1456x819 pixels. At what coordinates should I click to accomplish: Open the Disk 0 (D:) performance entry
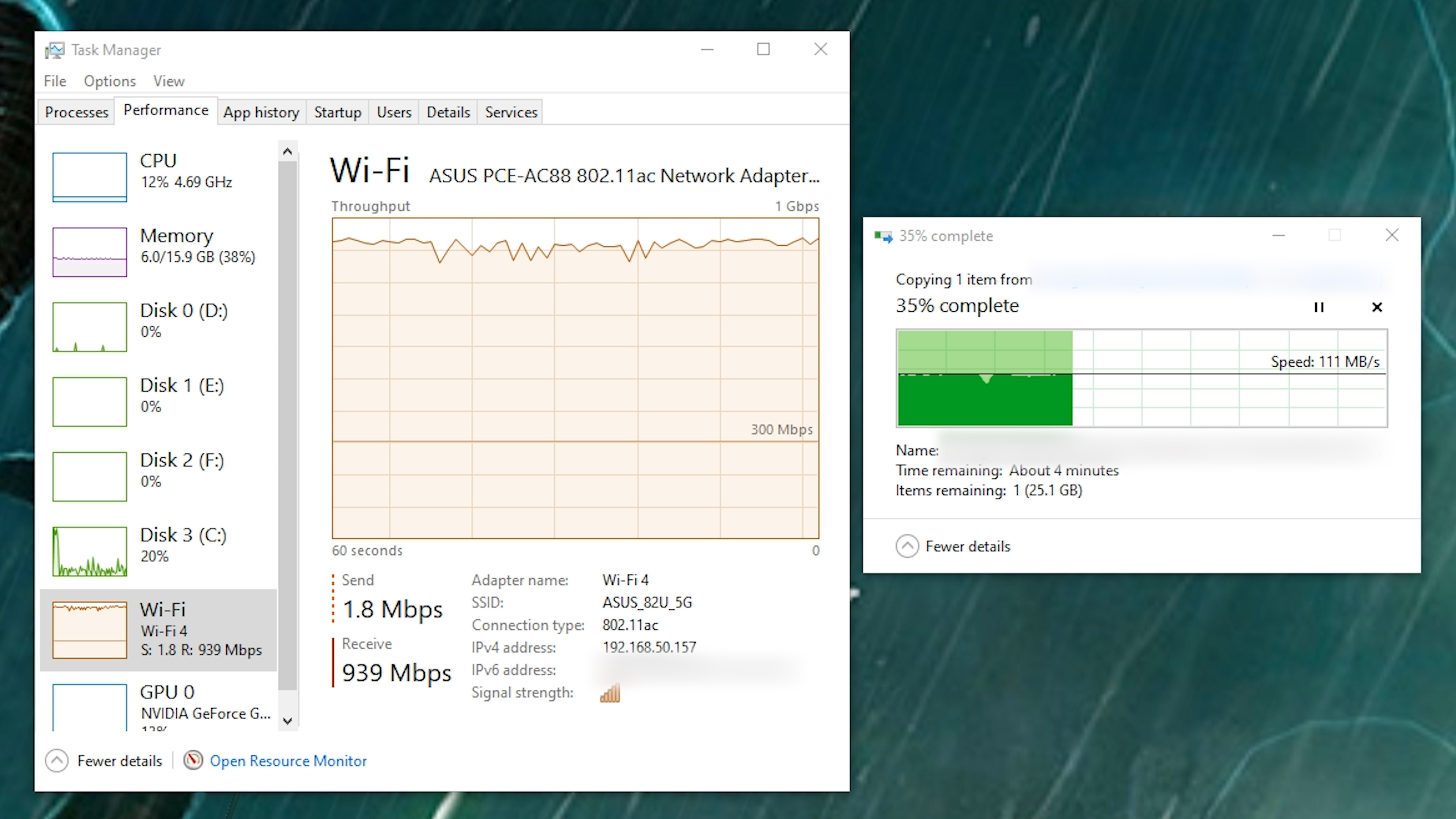(158, 327)
